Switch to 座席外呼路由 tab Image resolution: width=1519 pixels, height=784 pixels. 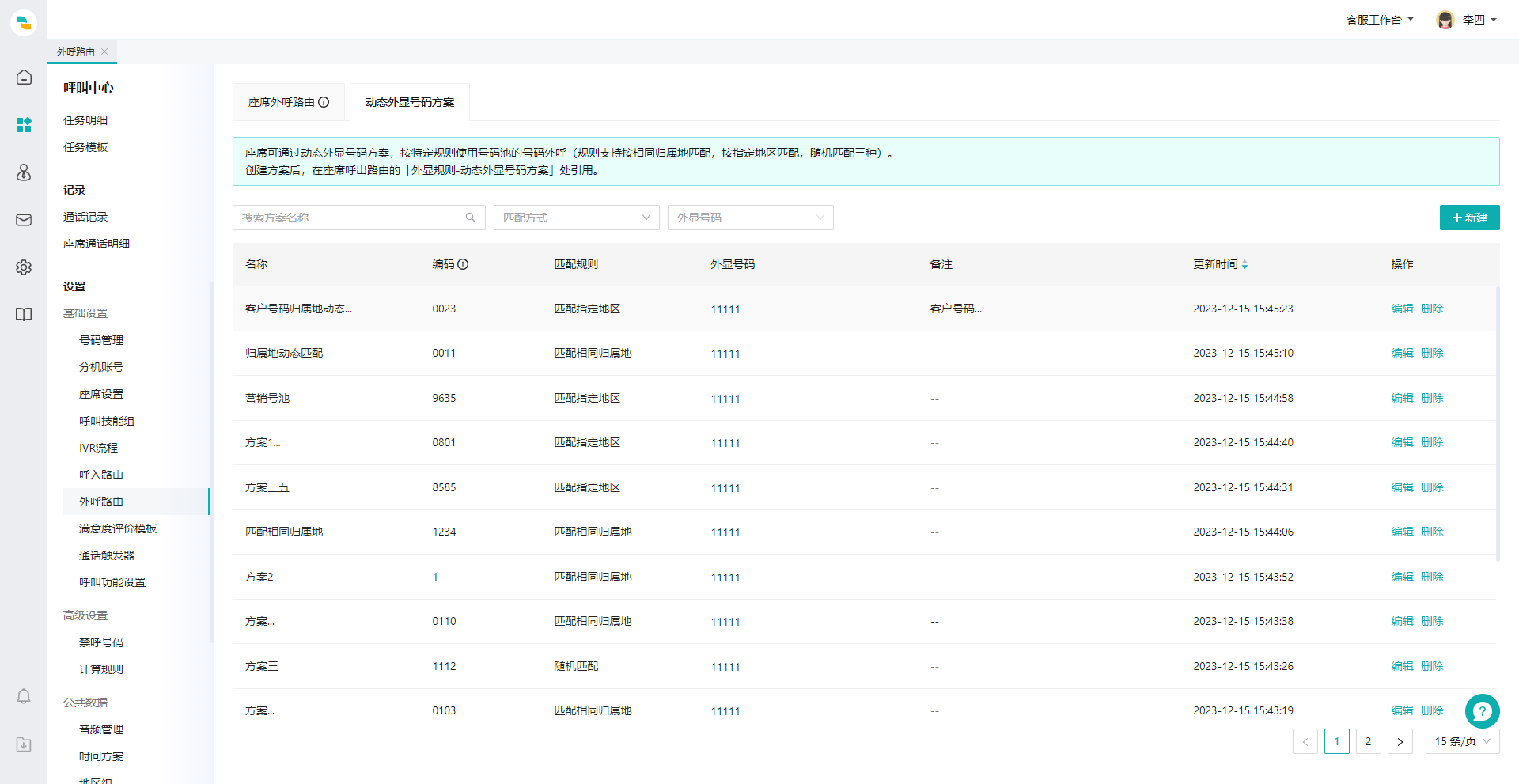(289, 102)
